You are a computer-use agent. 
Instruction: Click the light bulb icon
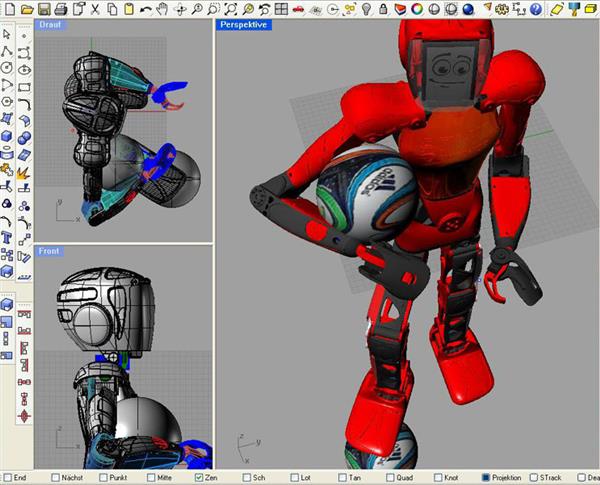(367, 9)
